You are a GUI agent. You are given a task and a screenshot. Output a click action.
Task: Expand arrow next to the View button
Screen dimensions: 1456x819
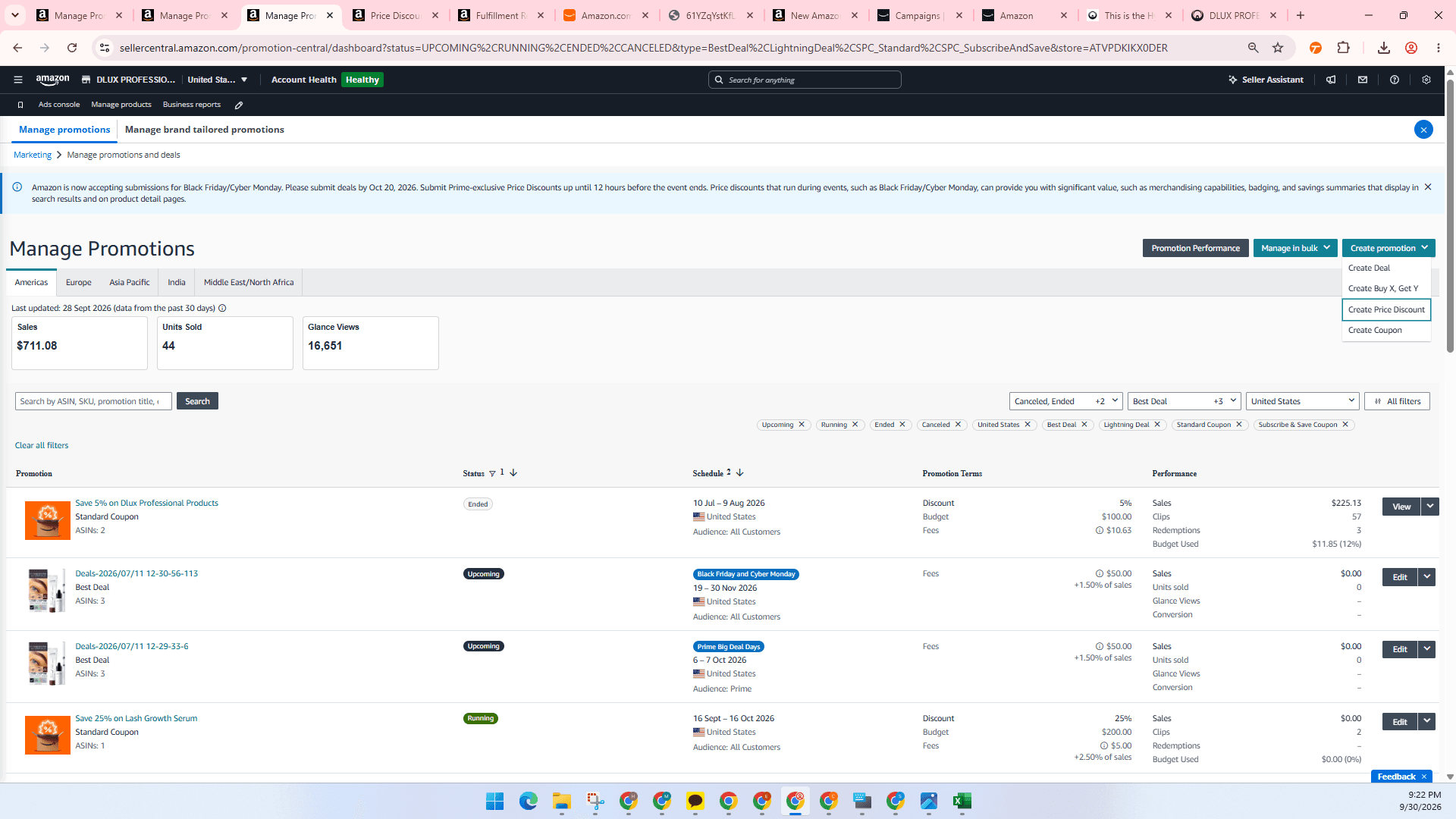click(1430, 507)
